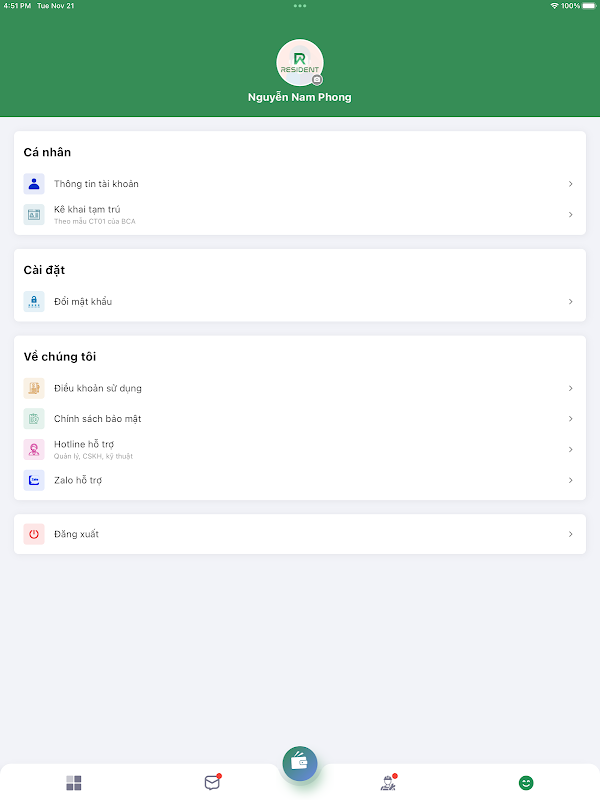Open the Zalo hỗ trợ link
Screen dimensions: 600x800
[78, 481]
